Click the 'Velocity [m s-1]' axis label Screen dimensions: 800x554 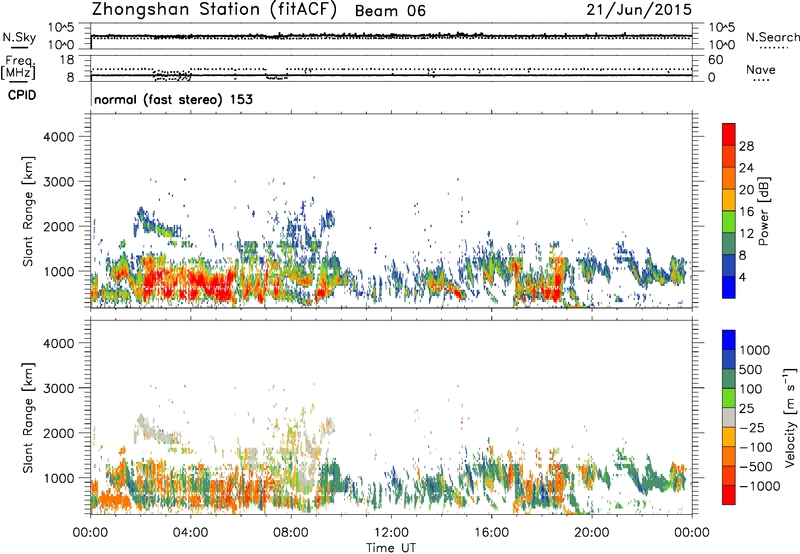(790, 417)
